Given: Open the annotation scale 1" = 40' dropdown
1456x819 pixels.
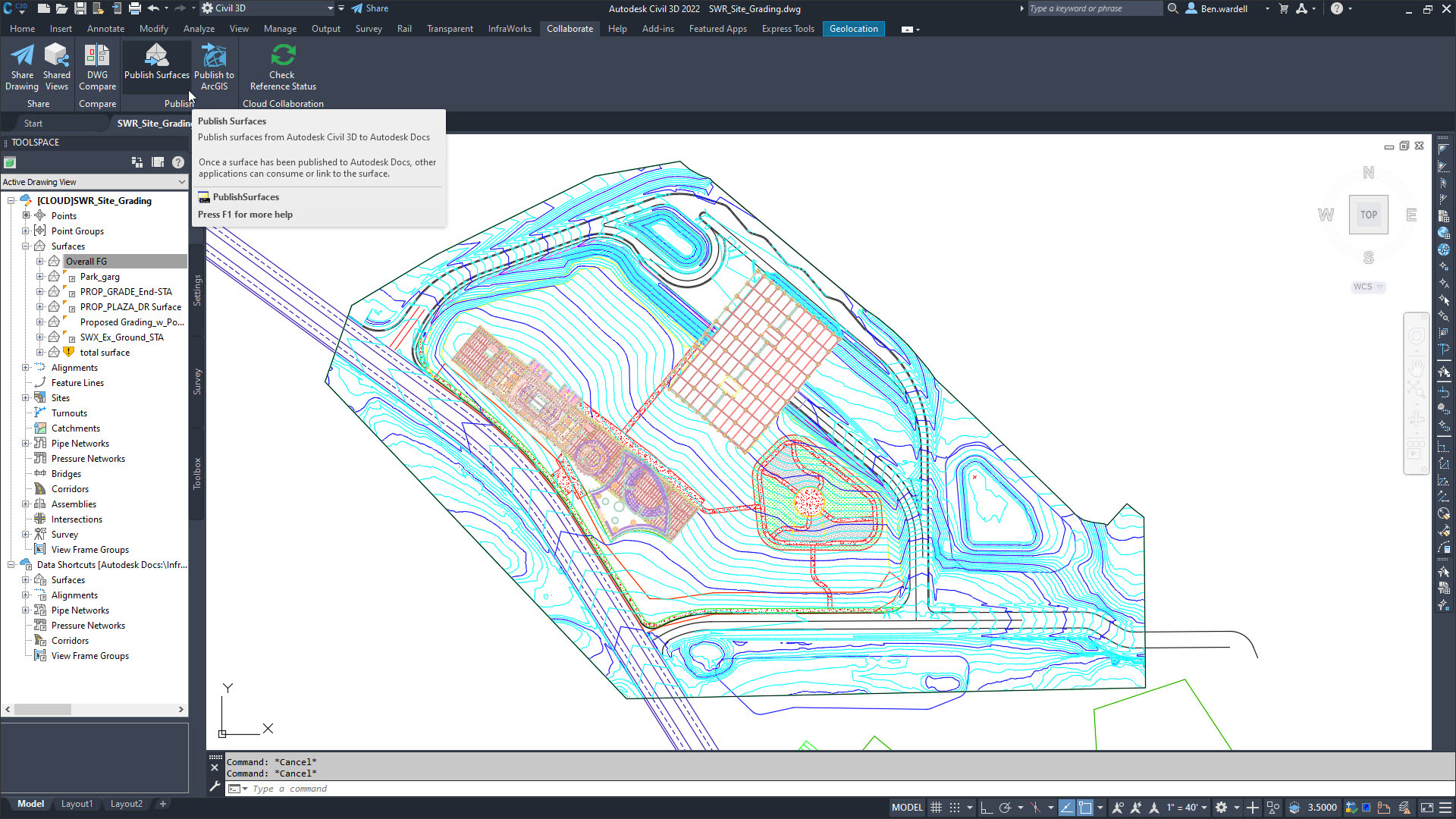Looking at the screenshot, I should [x=1186, y=808].
